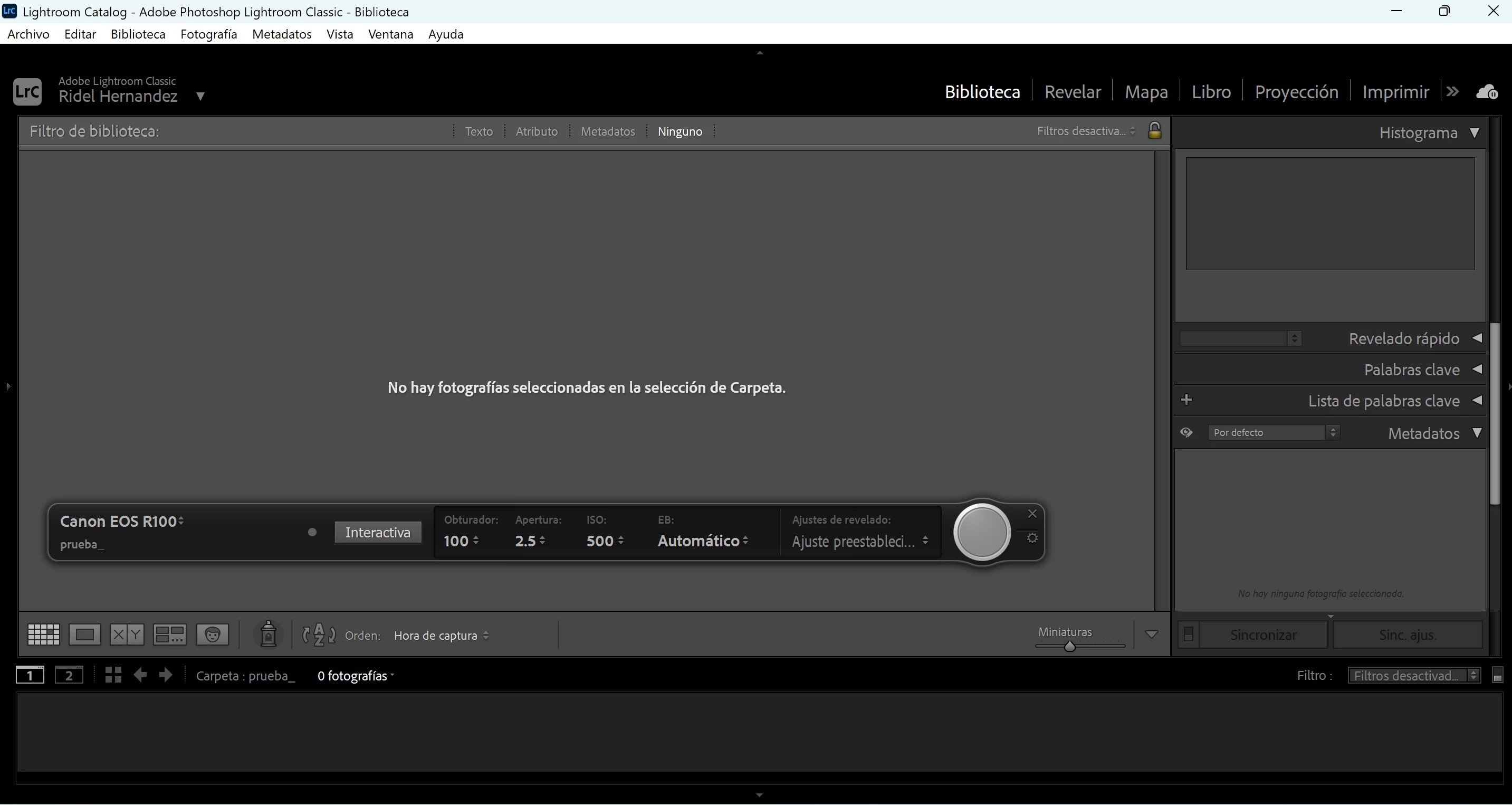Activate survey view icon
The width and height of the screenshot is (1512, 805).
pos(170,634)
